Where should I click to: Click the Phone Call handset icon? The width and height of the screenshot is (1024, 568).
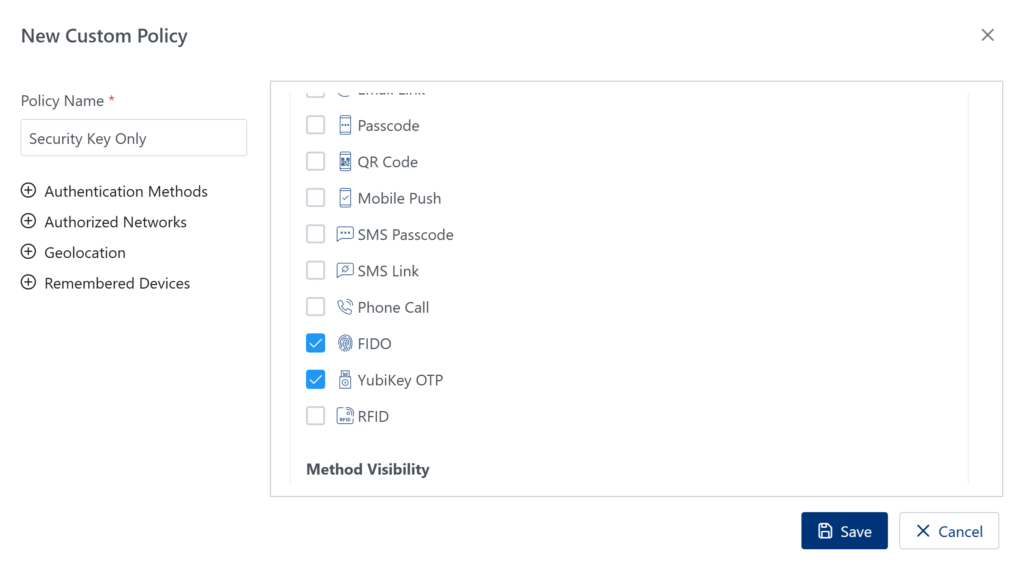pyautogui.click(x=345, y=307)
